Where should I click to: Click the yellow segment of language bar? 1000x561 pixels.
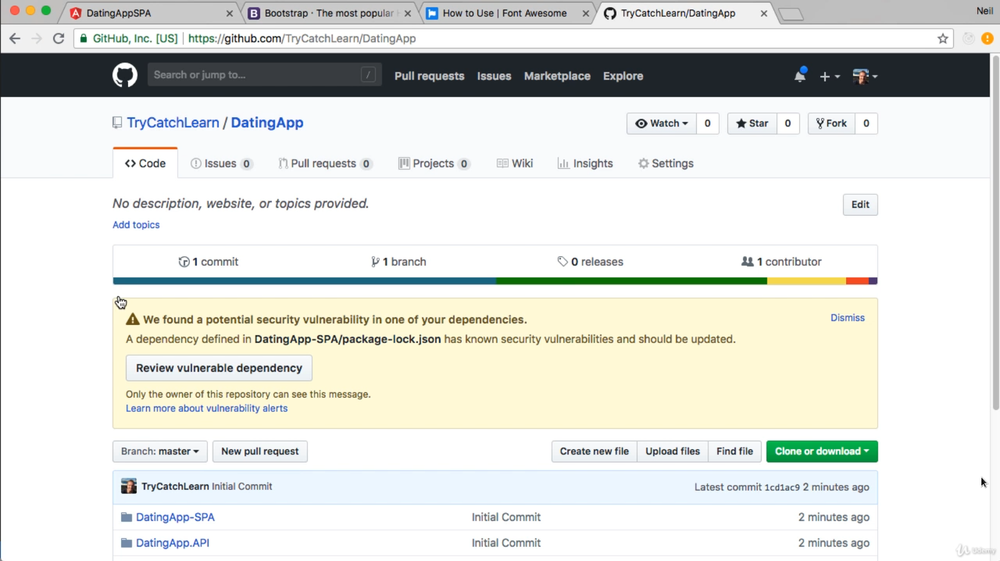click(807, 280)
